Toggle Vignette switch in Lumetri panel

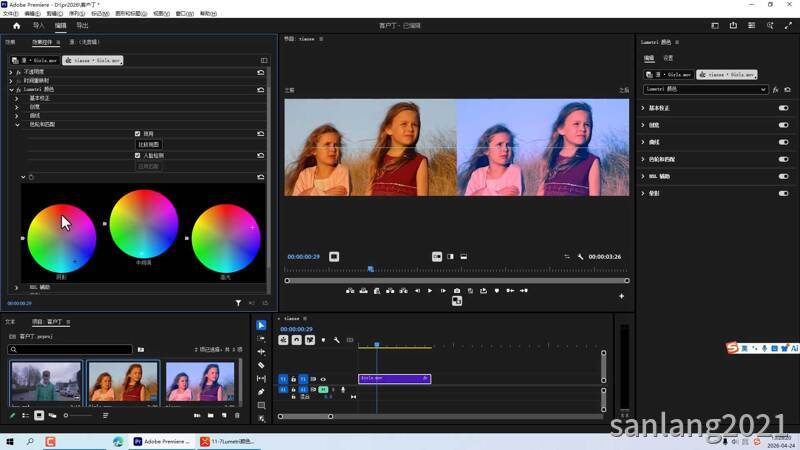tap(783, 193)
